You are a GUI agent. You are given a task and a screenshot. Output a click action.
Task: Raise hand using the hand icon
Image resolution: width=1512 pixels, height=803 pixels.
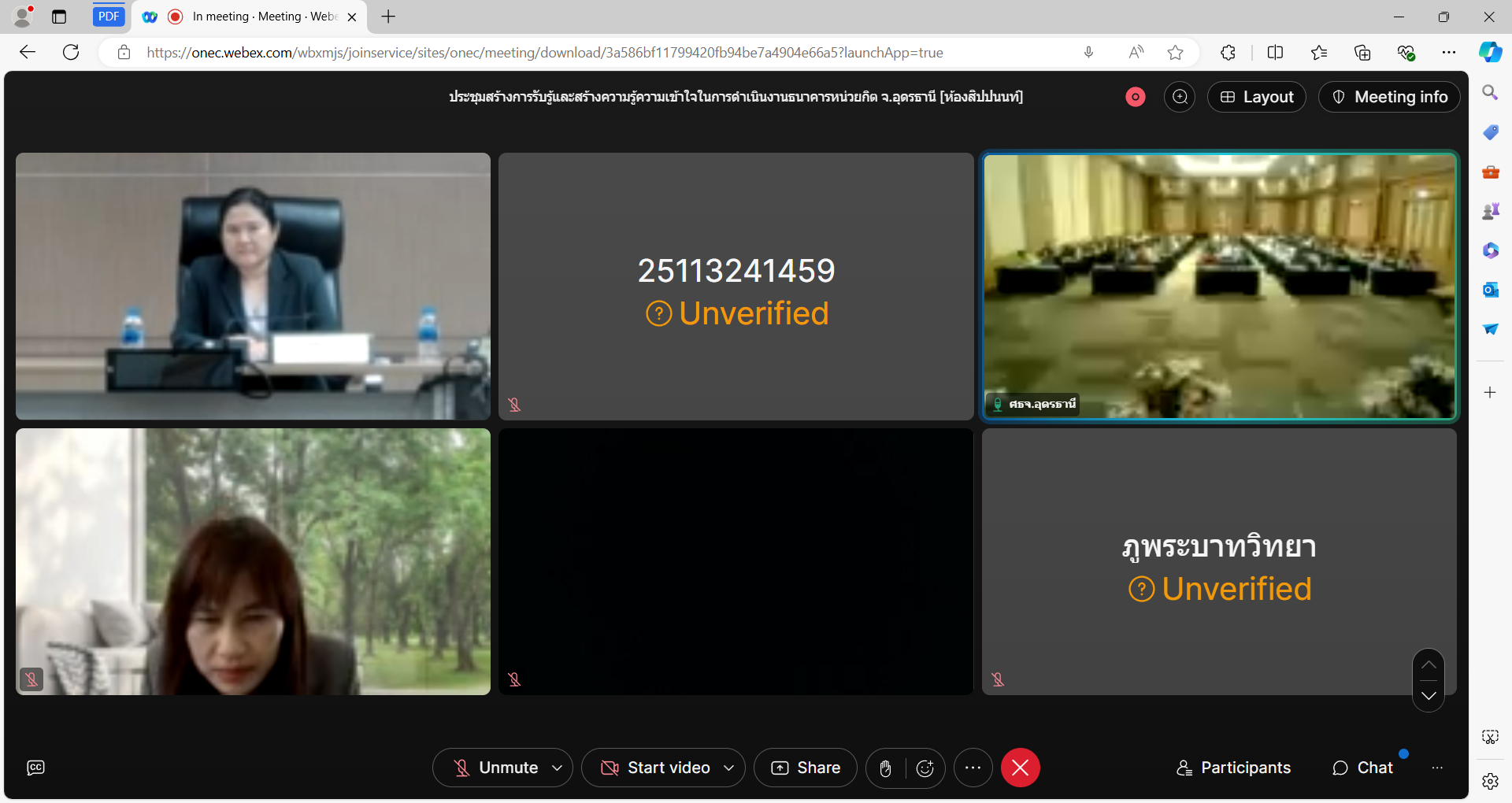point(886,768)
